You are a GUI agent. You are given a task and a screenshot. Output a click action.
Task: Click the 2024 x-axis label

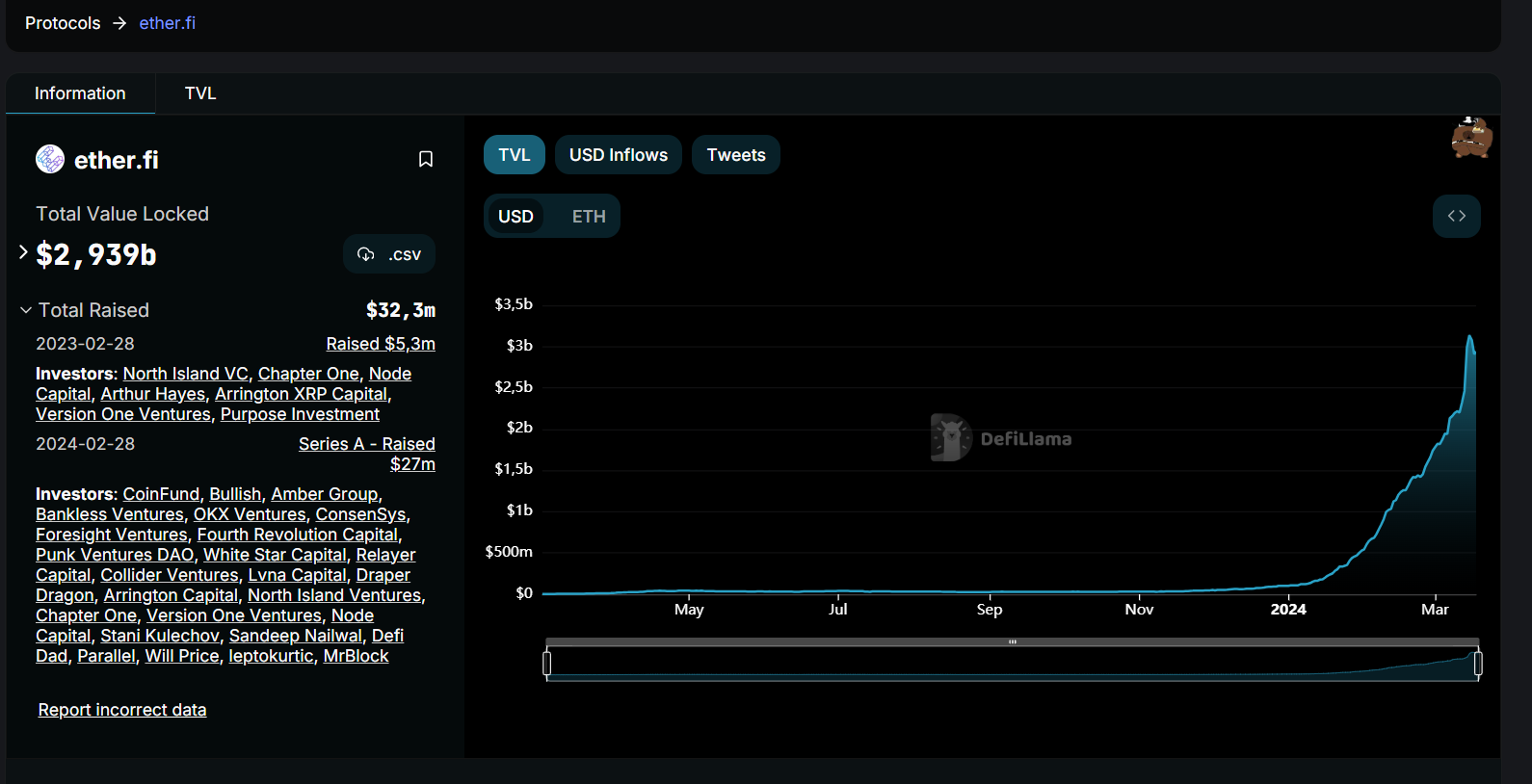1288,609
